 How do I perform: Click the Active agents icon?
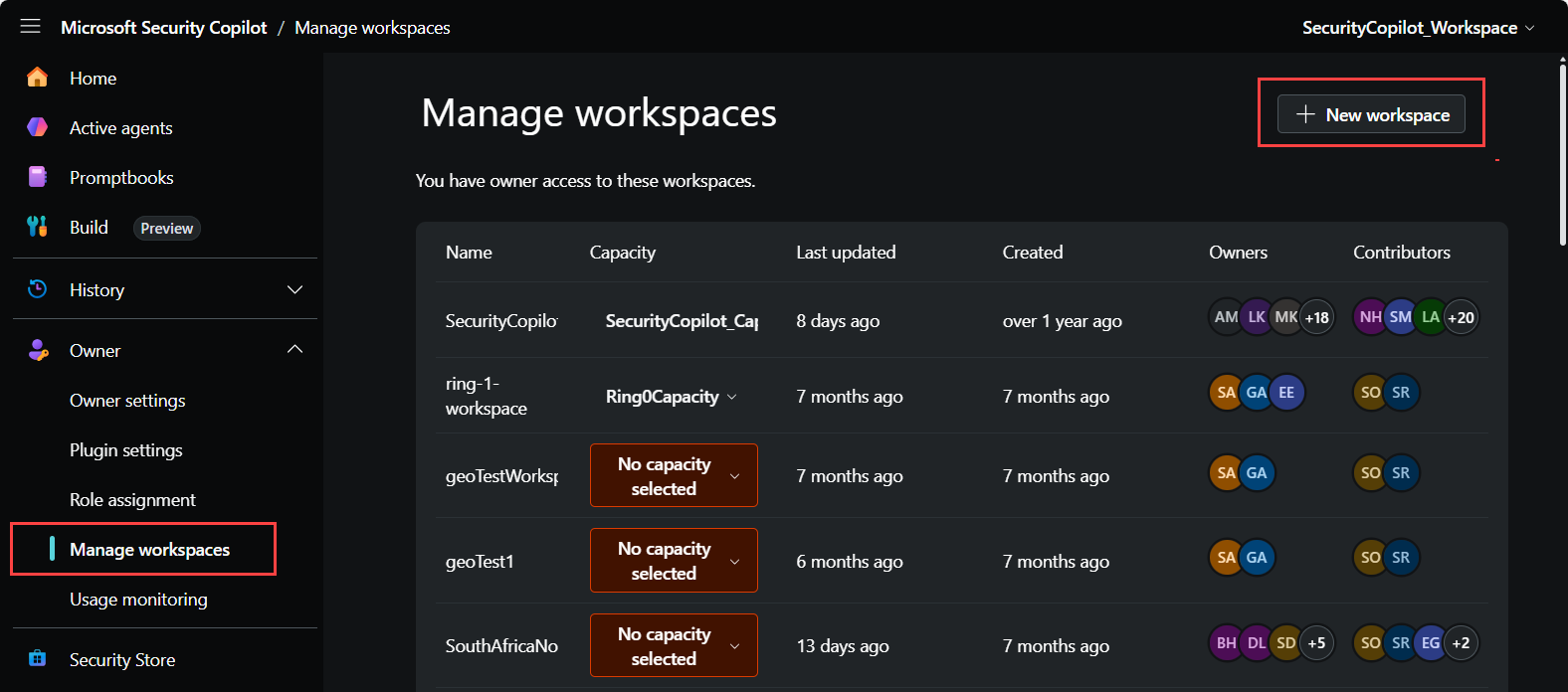tap(38, 127)
